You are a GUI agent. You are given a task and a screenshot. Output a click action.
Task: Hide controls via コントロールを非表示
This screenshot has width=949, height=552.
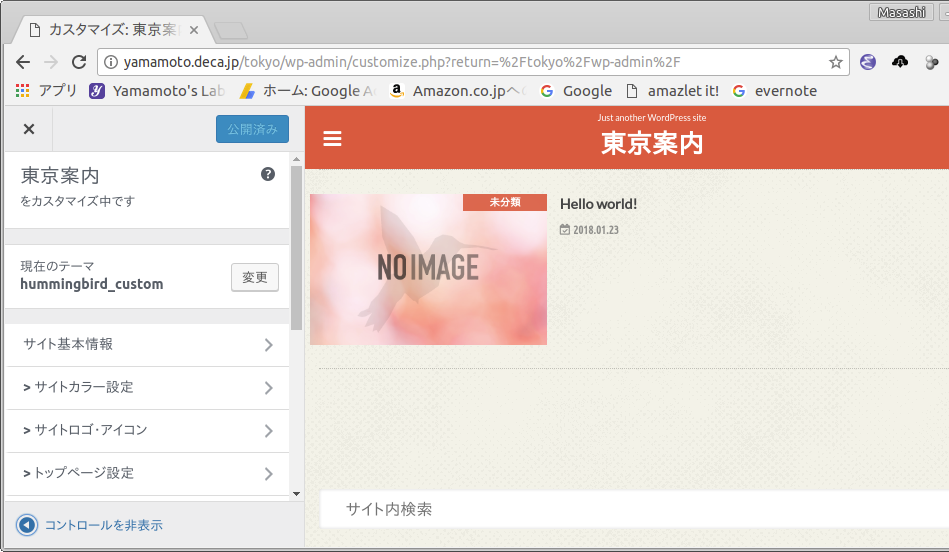90,525
